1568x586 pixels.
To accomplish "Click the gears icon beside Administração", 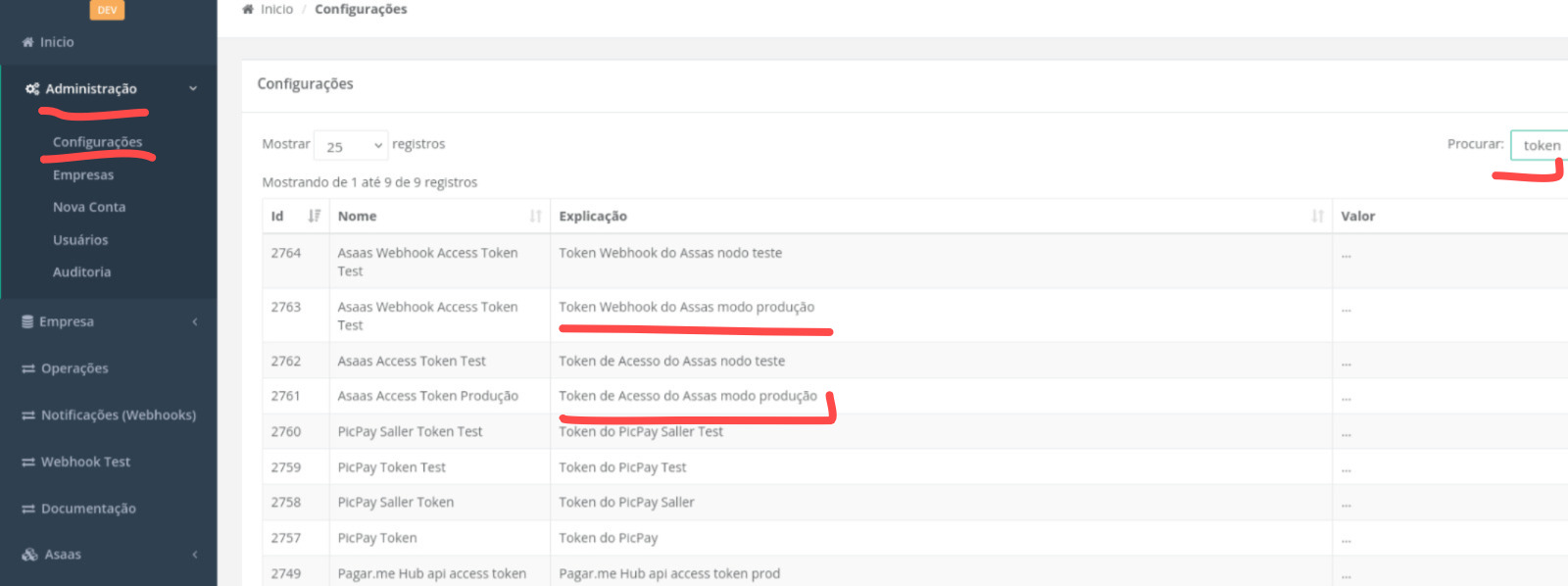I will tap(32, 89).
